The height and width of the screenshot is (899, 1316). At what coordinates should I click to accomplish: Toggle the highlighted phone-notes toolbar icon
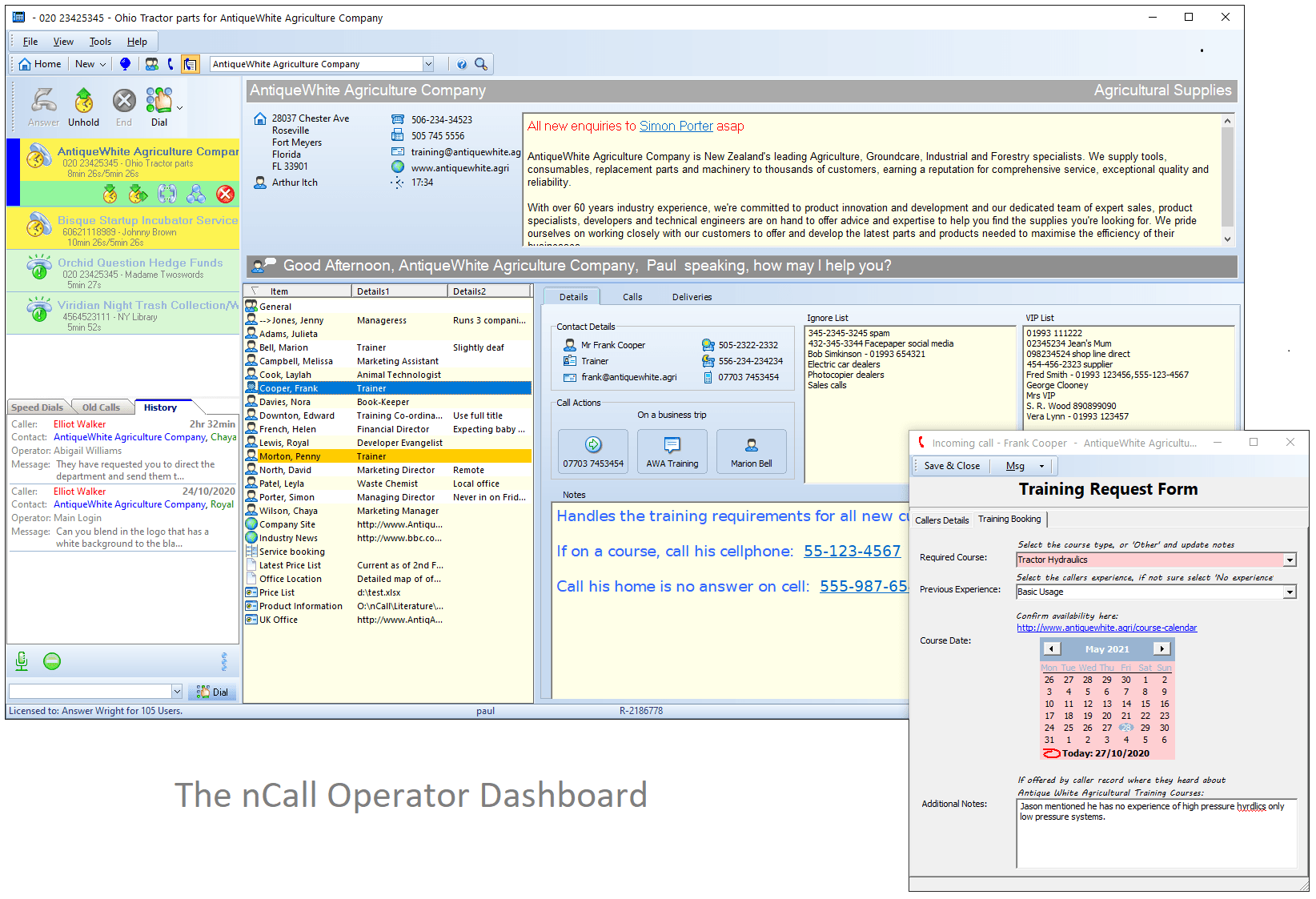(190, 64)
